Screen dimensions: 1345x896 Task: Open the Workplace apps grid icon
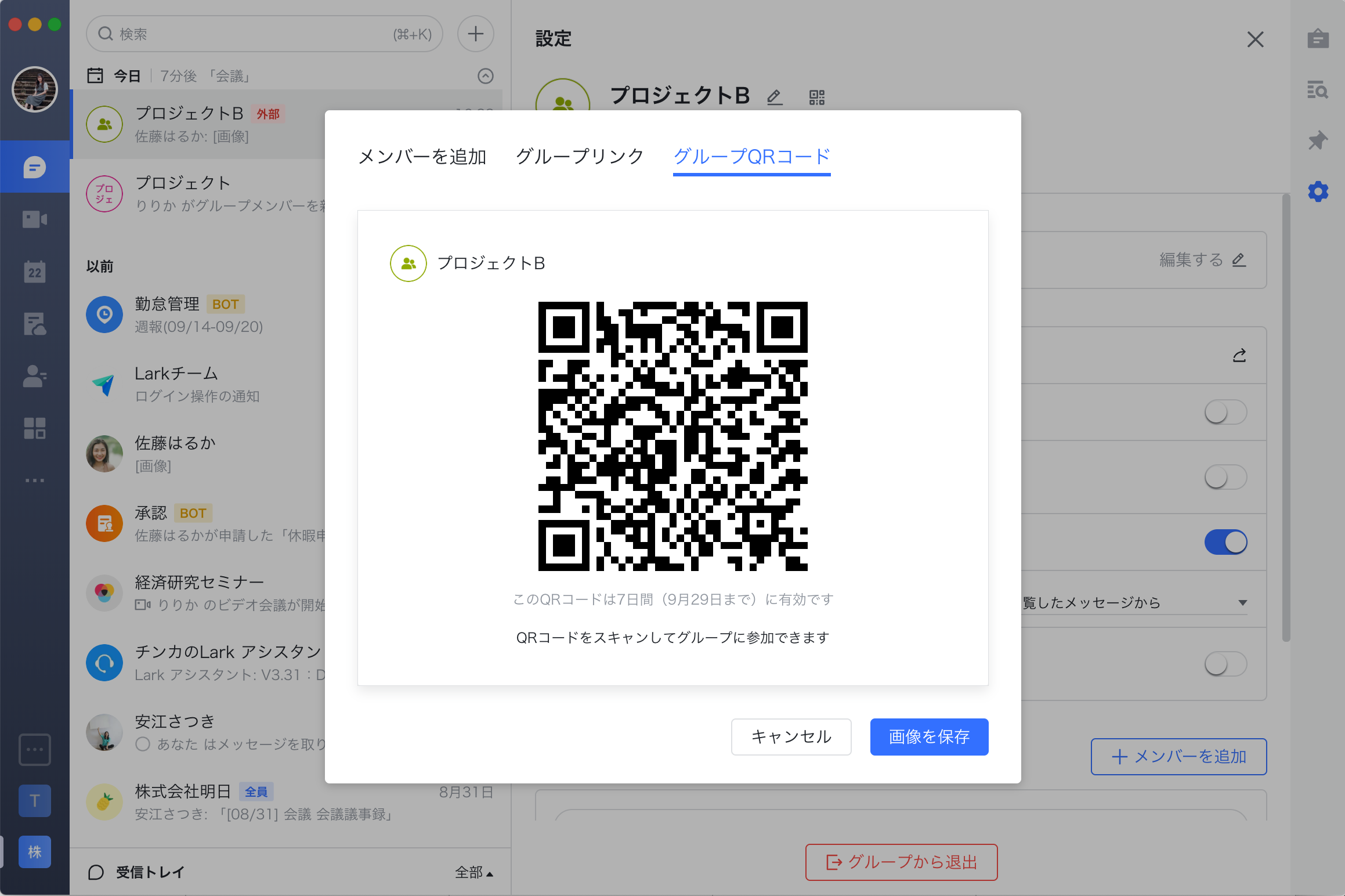35,428
